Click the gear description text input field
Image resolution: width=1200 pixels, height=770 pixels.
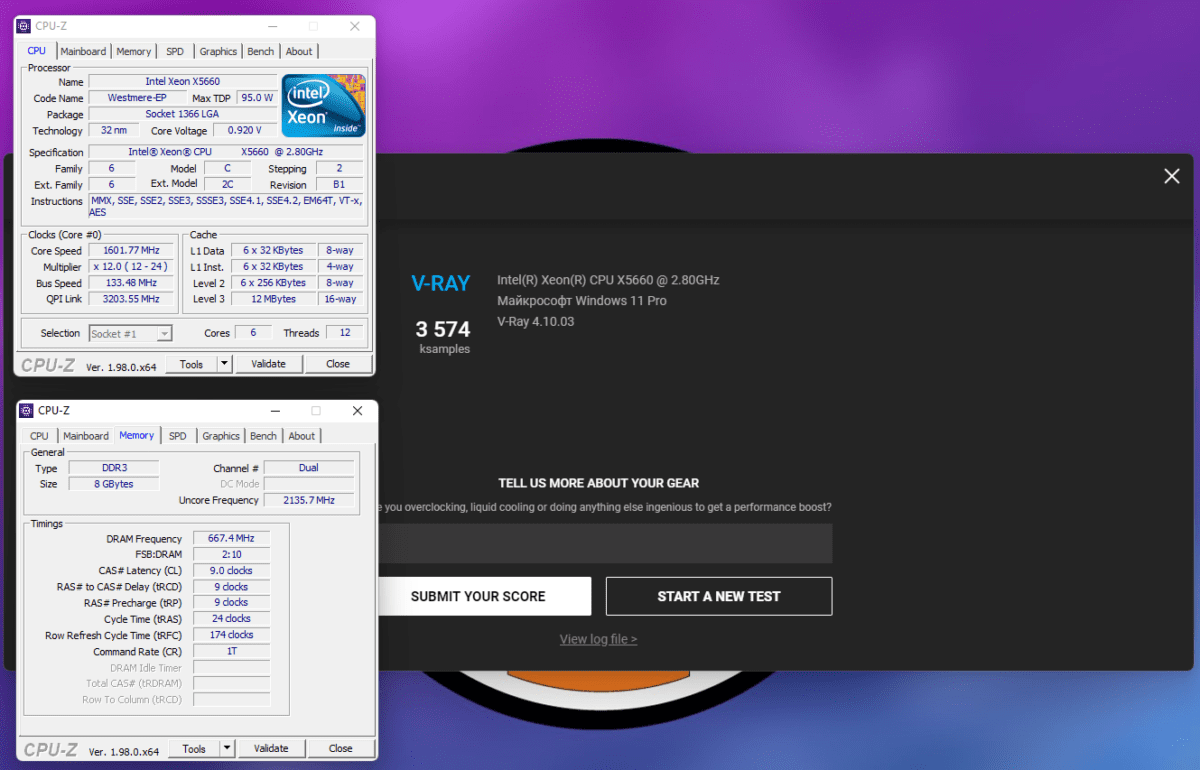(x=600, y=543)
